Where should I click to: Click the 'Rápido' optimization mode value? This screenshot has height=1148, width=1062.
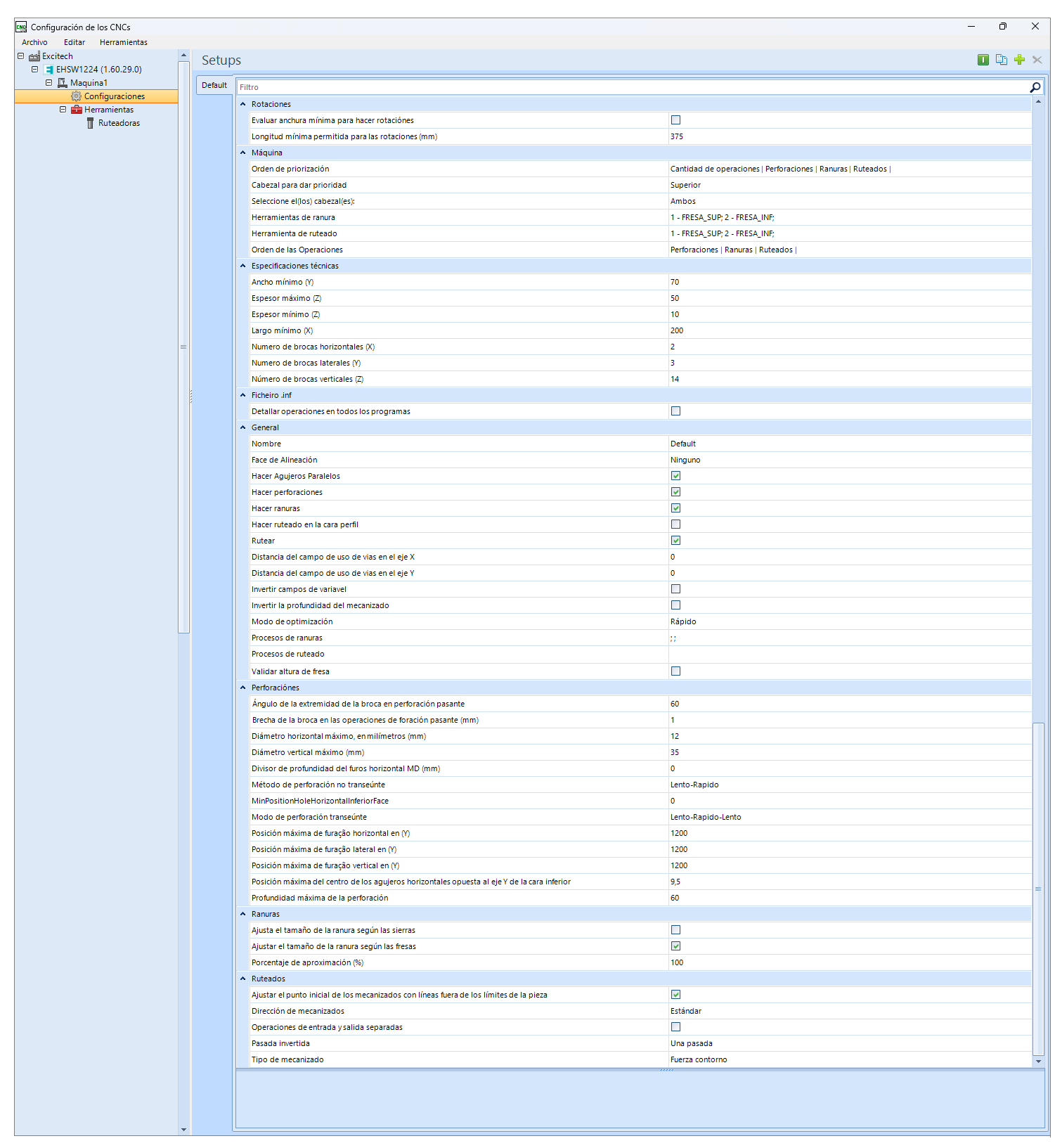tap(683, 621)
